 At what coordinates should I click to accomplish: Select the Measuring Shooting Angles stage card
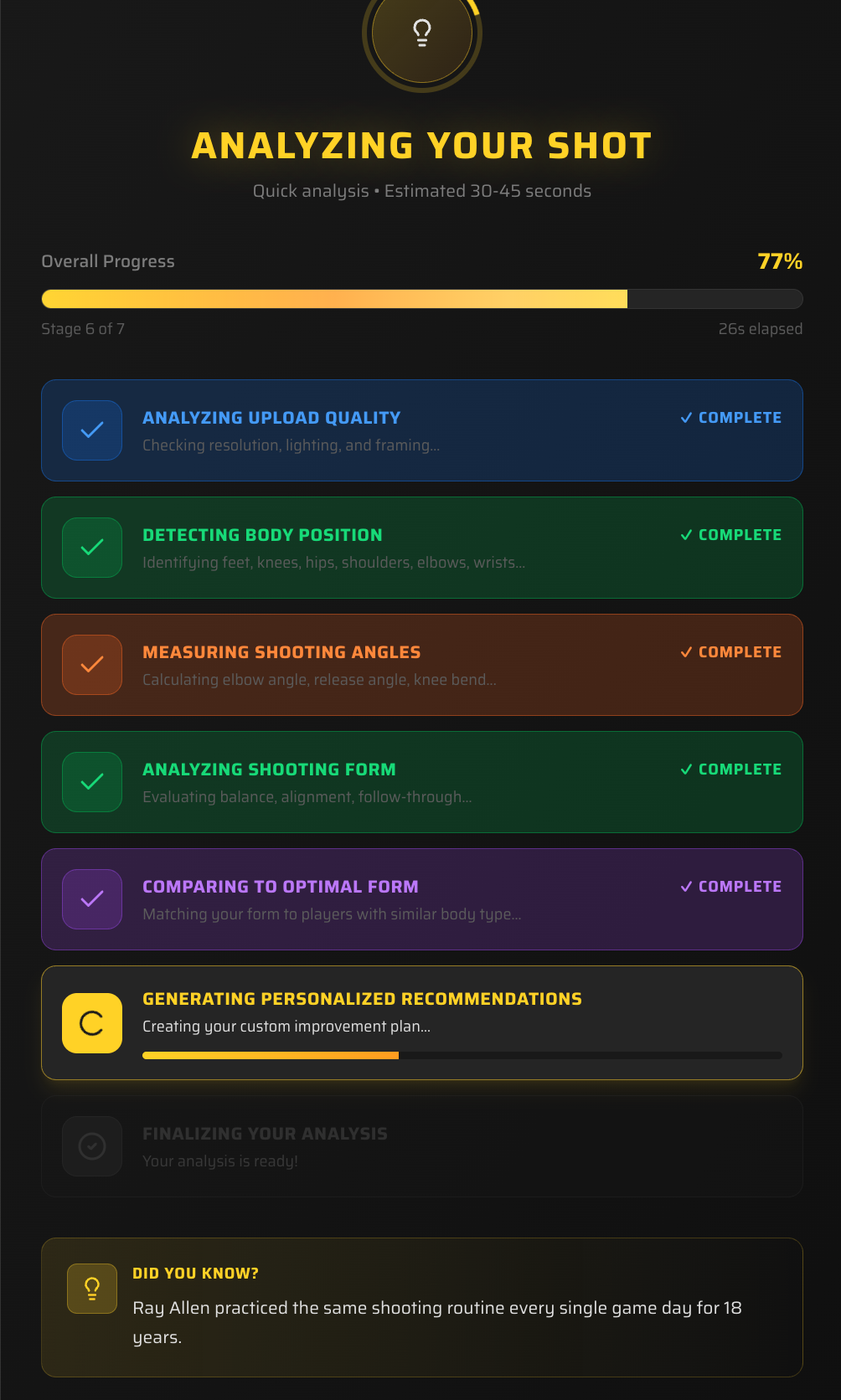[421, 665]
